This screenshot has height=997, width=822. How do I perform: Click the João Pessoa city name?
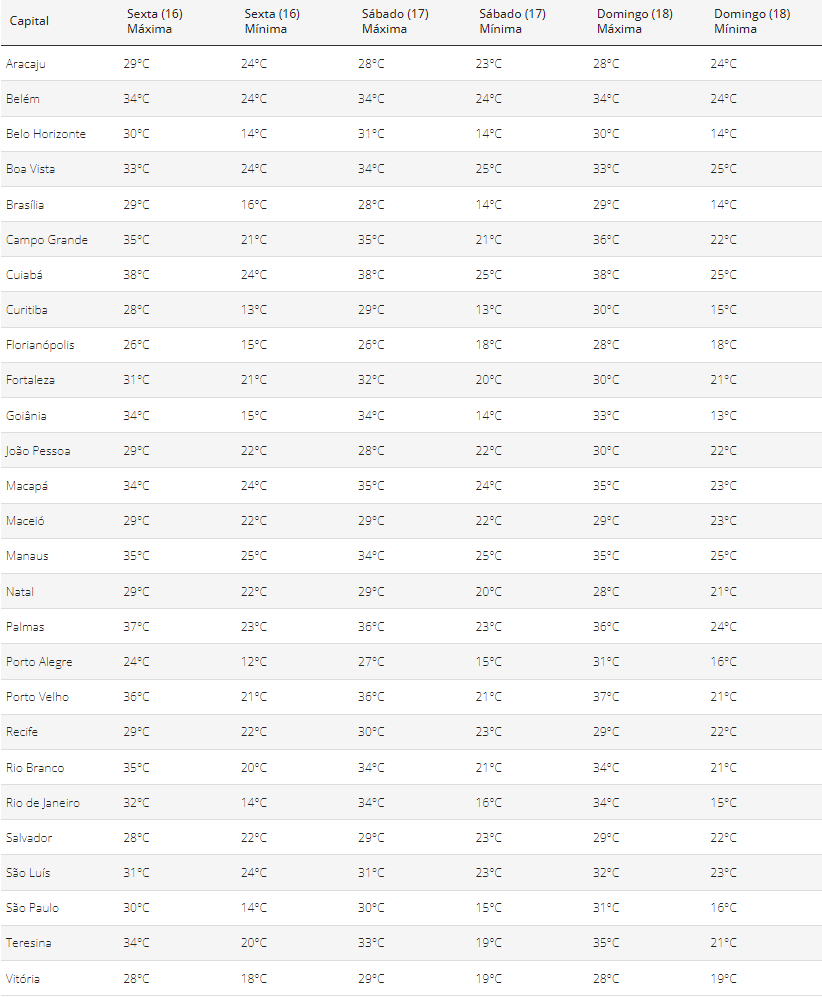(x=38, y=451)
